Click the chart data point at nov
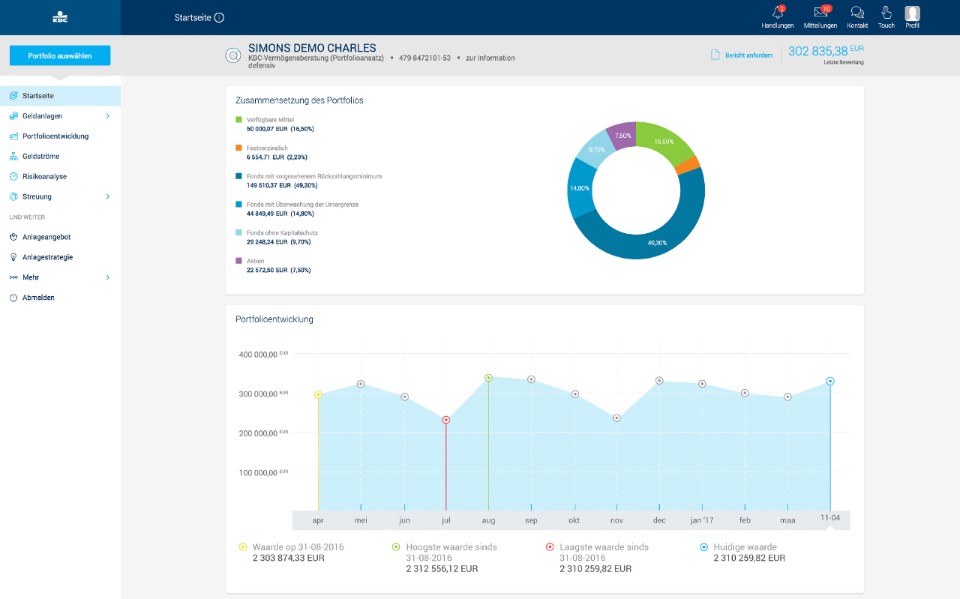960x599 pixels. coord(617,418)
